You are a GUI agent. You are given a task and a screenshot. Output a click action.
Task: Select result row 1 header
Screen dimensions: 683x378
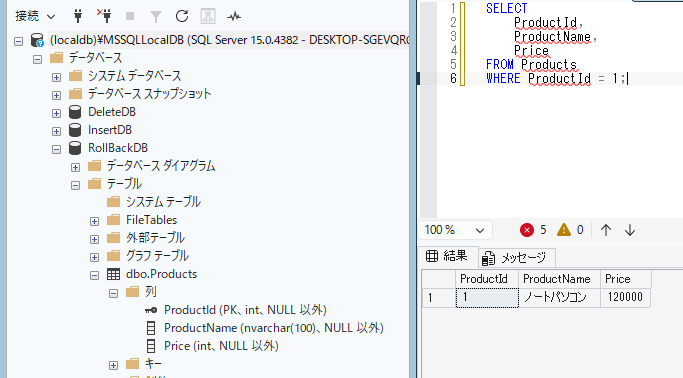439,297
